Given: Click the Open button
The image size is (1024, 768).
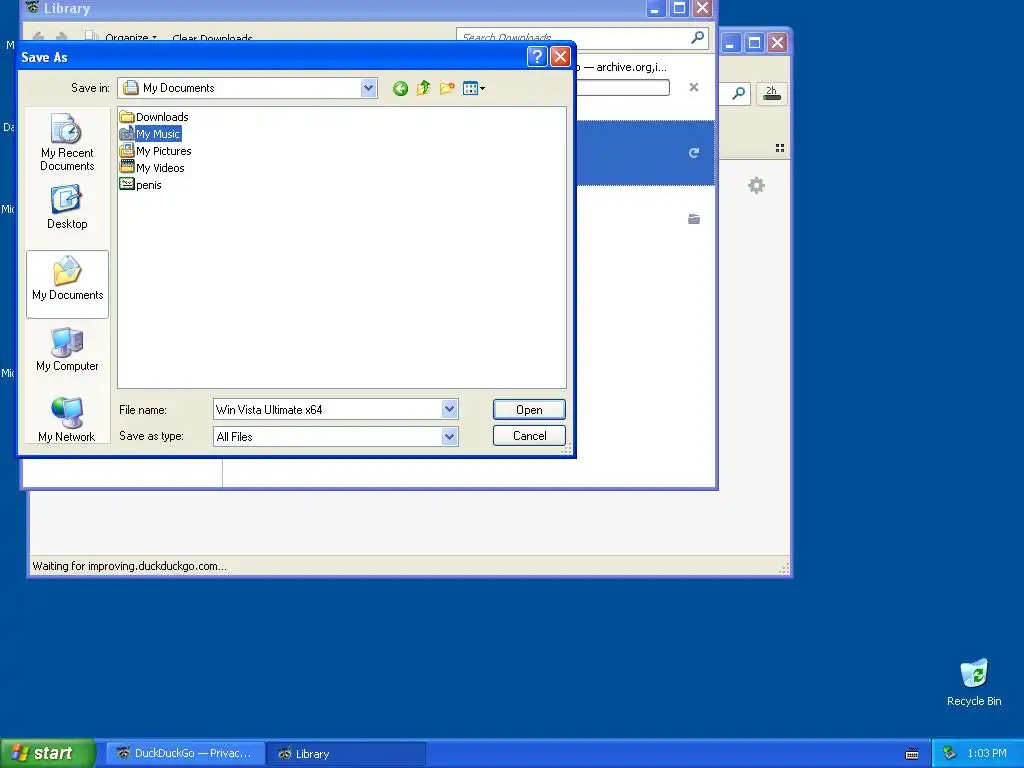Looking at the screenshot, I should click(529, 409).
